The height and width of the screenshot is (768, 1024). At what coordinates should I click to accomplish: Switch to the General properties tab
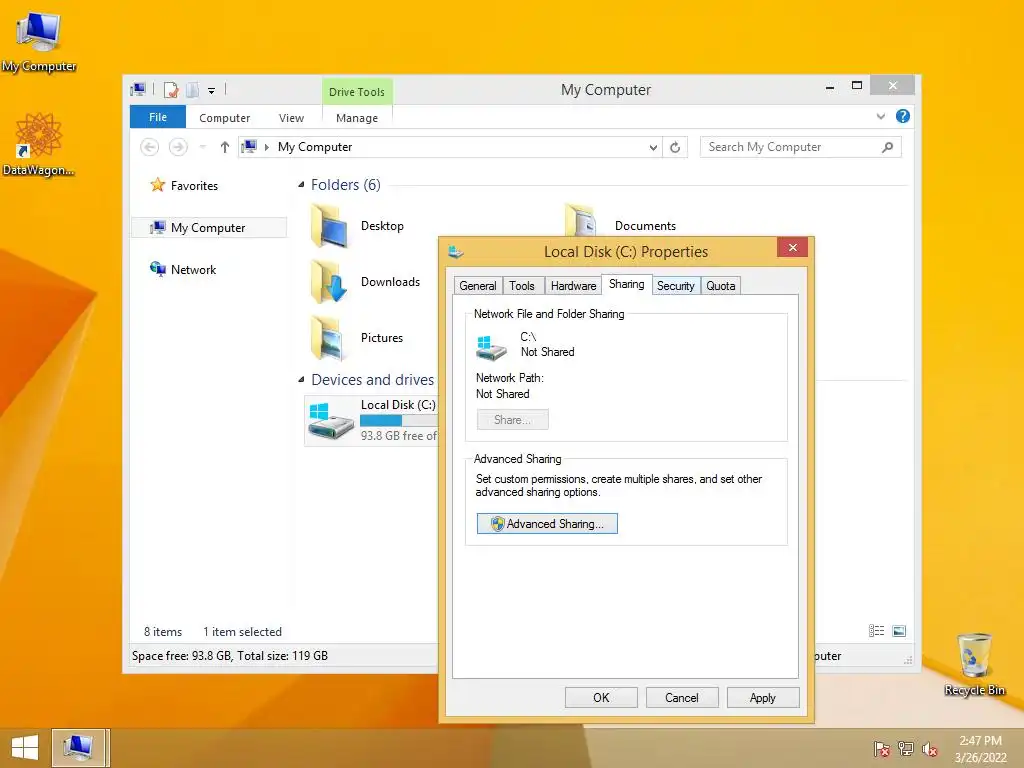477,285
